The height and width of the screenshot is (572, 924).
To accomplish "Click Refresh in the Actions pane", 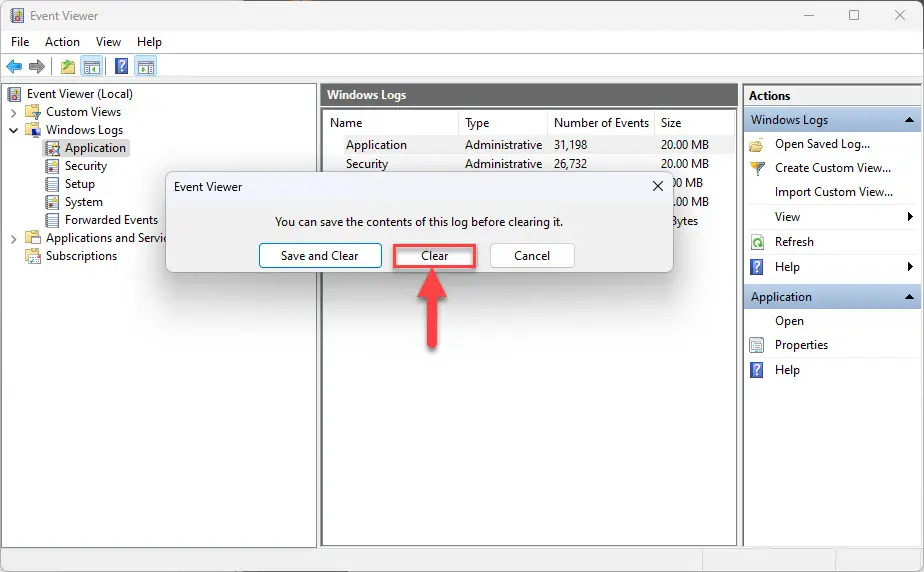I will [794, 242].
